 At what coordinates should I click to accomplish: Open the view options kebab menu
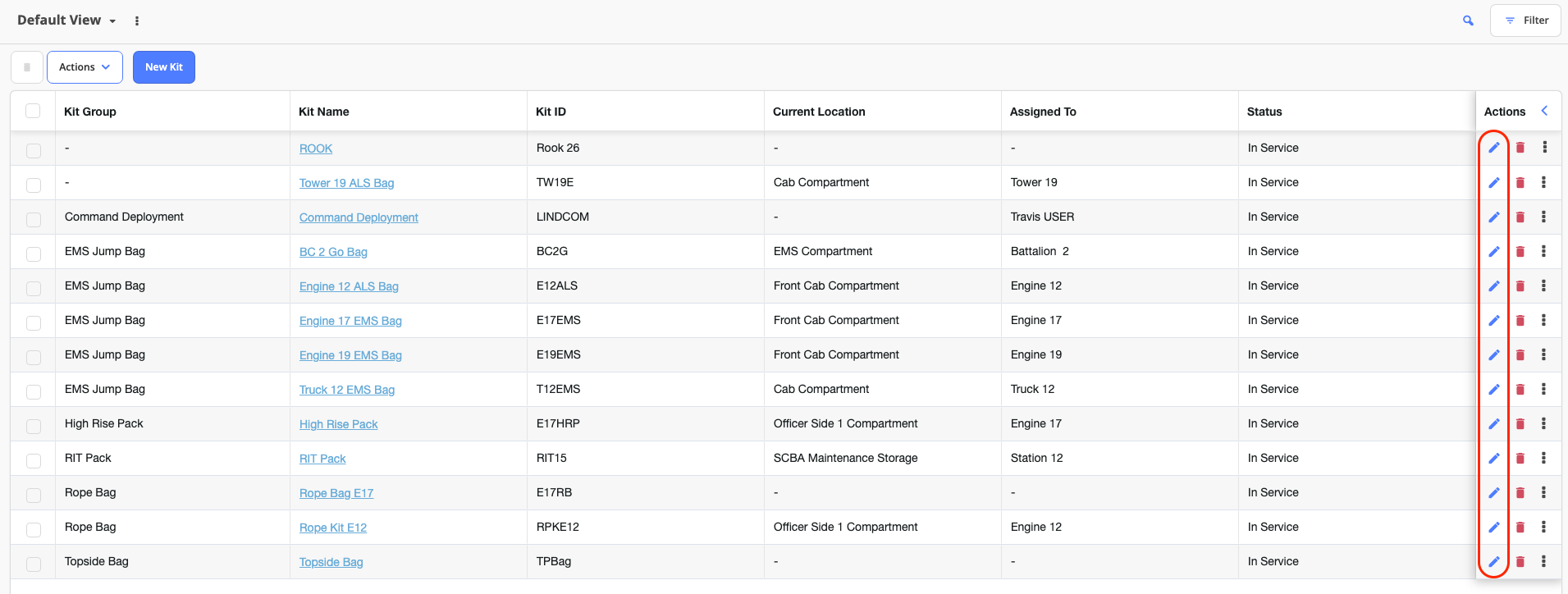point(137,21)
